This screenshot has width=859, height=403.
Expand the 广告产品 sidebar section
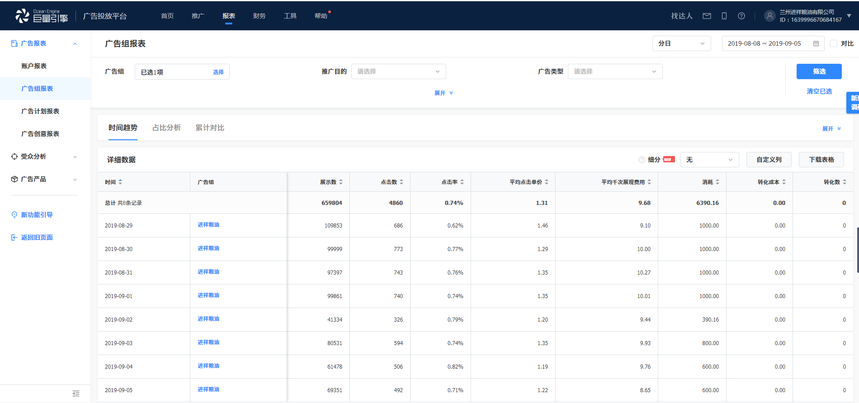pos(75,179)
